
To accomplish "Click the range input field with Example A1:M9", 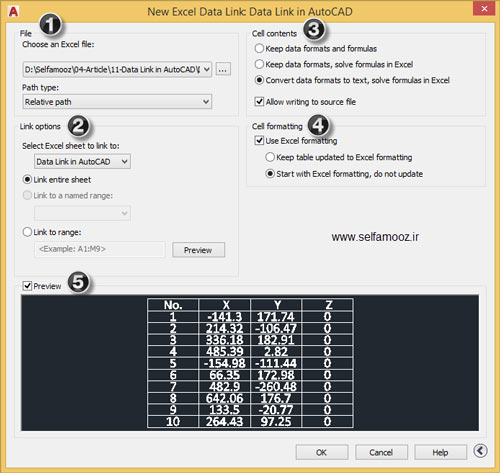I will tap(99, 249).
